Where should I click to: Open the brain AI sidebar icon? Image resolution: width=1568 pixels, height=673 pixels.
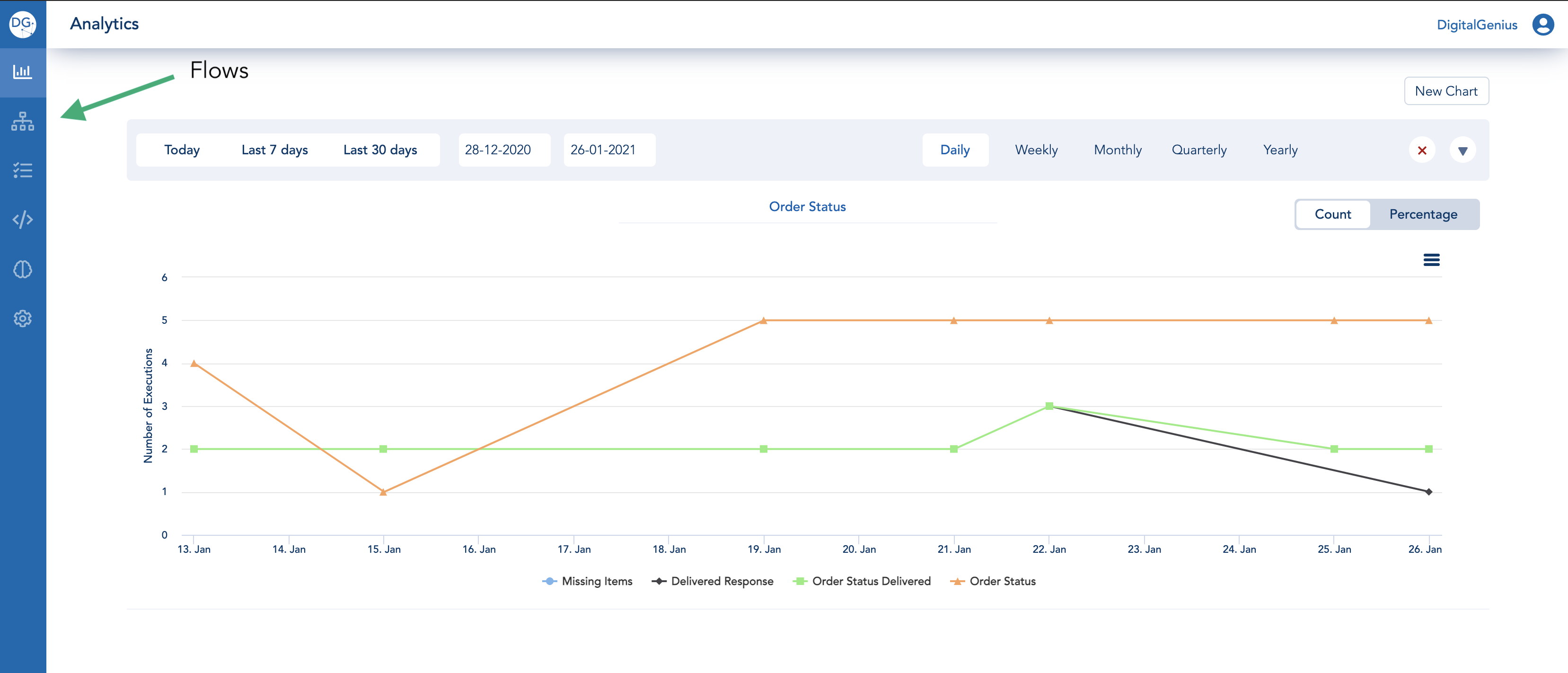click(23, 269)
